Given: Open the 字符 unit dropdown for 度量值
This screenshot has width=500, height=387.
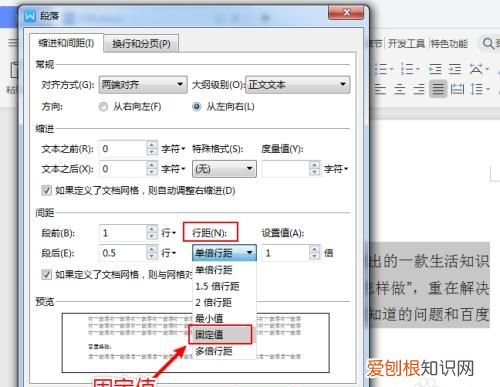Looking at the screenshot, I should (336, 169).
